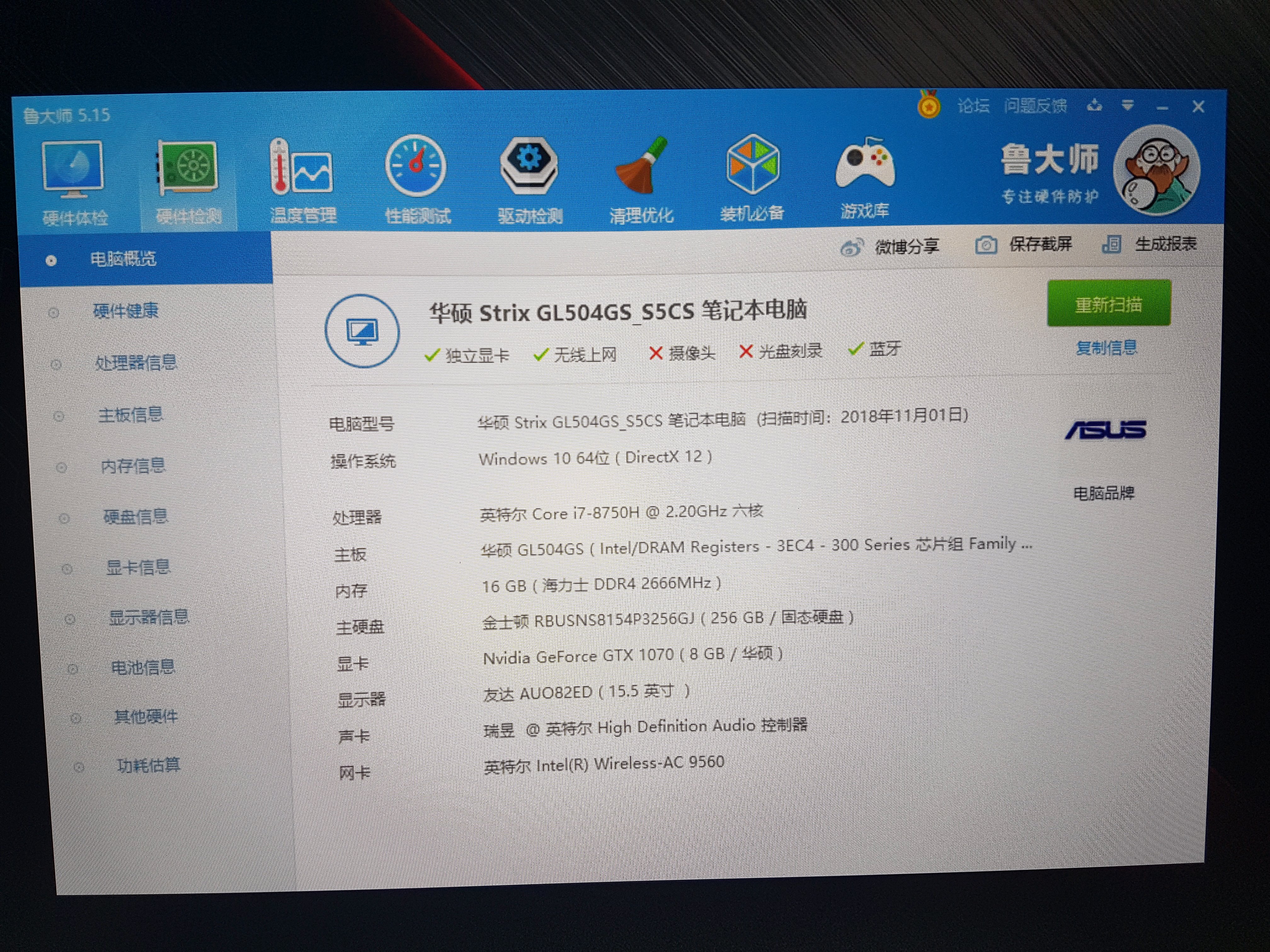The image size is (1270, 952).
Task: Click the 金士顿 256 GB disk value
Action: coord(668,619)
